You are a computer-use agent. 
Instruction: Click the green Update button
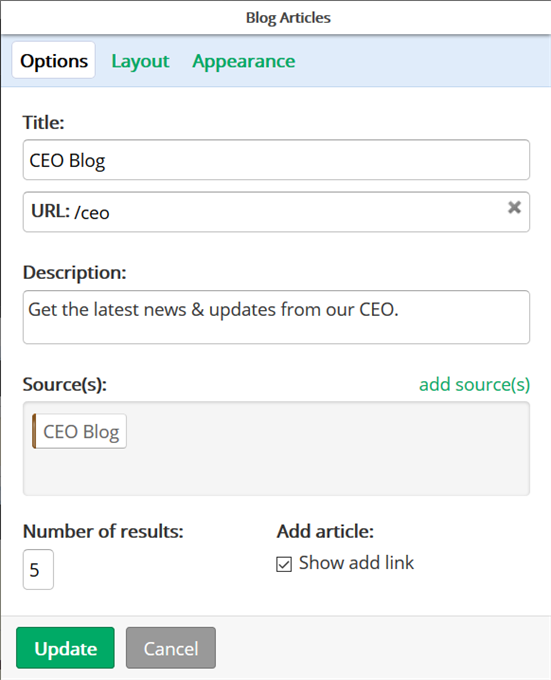tap(65, 648)
